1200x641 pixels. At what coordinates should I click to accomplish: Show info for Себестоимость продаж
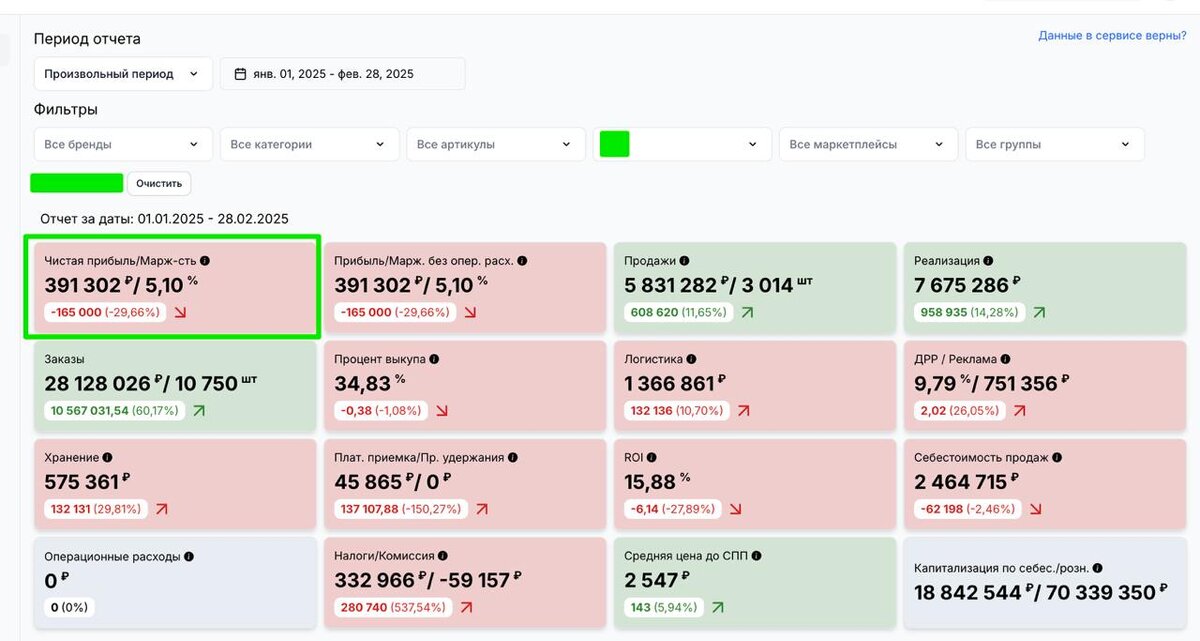tap(1056, 457)
